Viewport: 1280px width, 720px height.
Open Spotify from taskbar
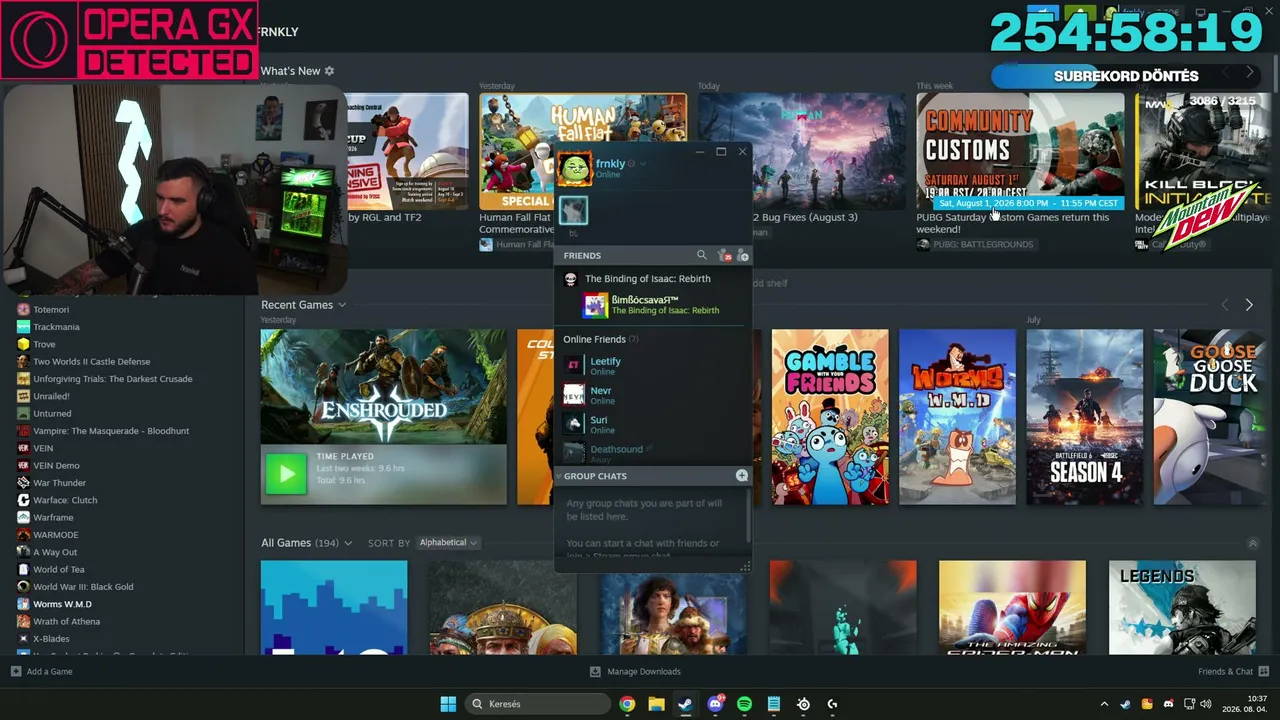point(744,704)
